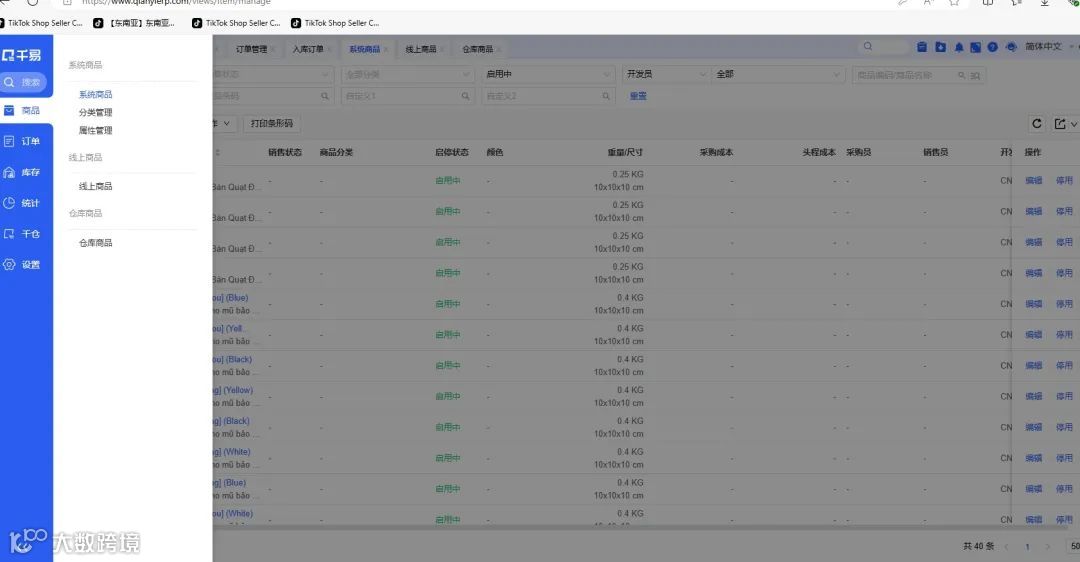Viewport: 1080px width, 562px height.
Task: Open the 库存 section in the sidebar
Action: pyautogui.click(x=22, y=172)
